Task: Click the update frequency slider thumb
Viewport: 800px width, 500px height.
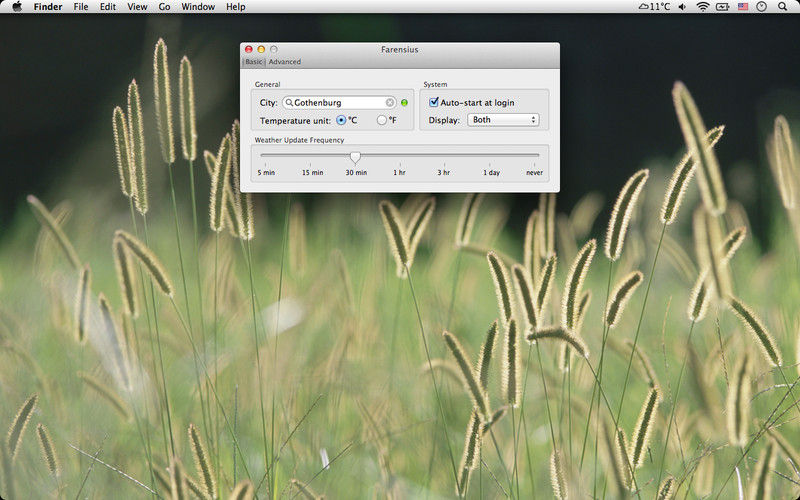Action: pos(356,157)
